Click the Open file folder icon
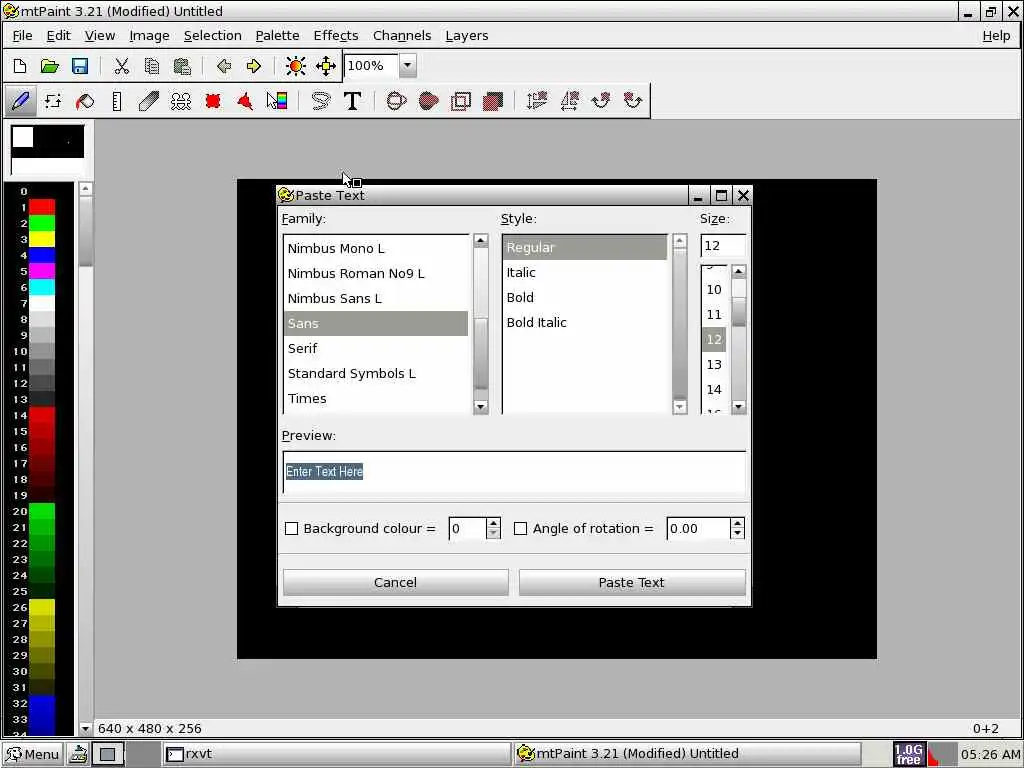 [x=50, y=66]
